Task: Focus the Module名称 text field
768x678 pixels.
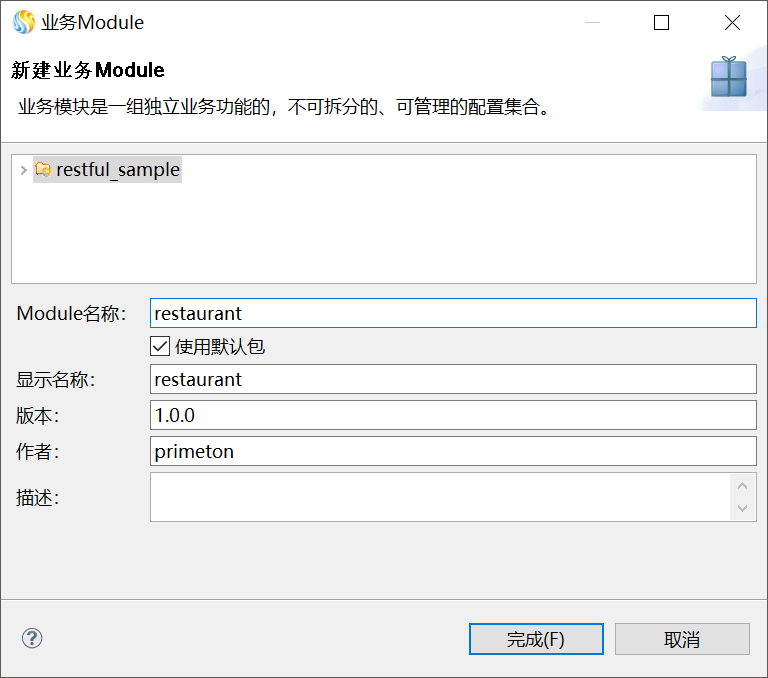Action: [452, 313]
